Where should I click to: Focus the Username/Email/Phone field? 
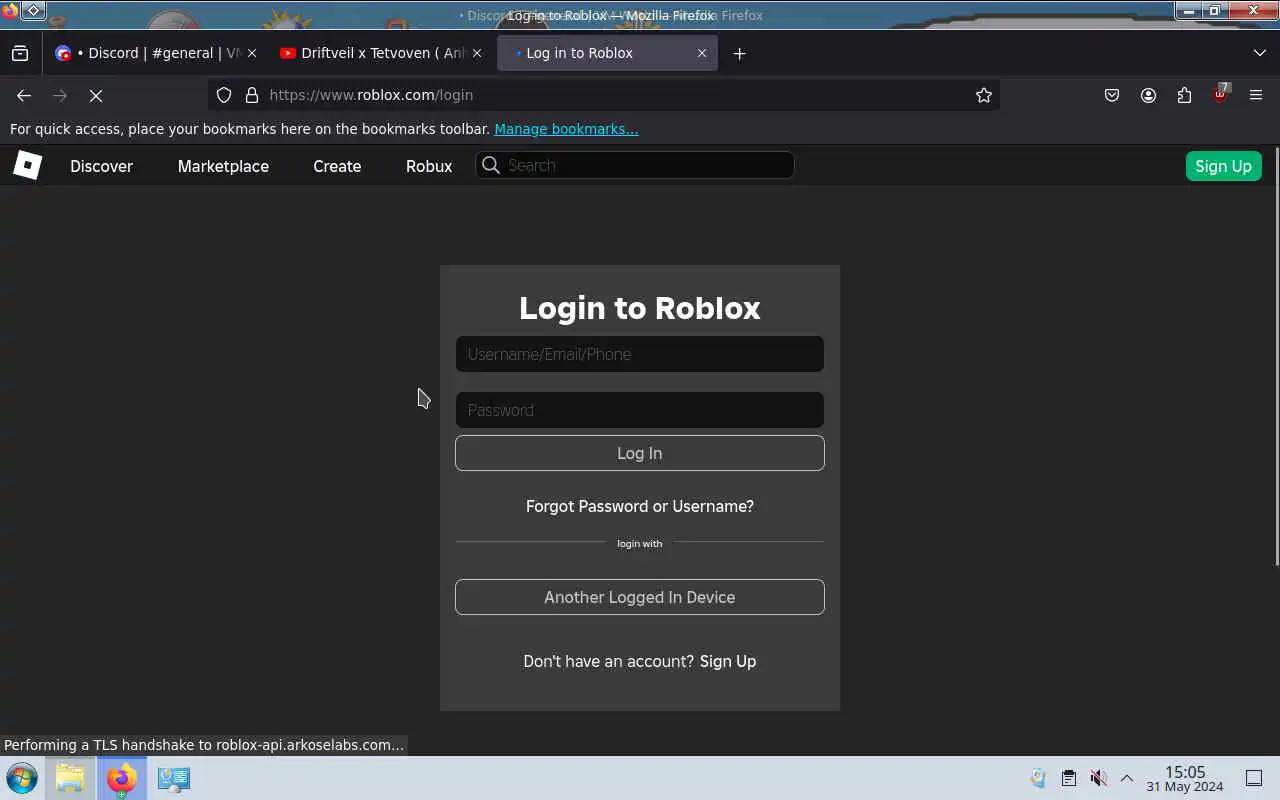(640, 354)
